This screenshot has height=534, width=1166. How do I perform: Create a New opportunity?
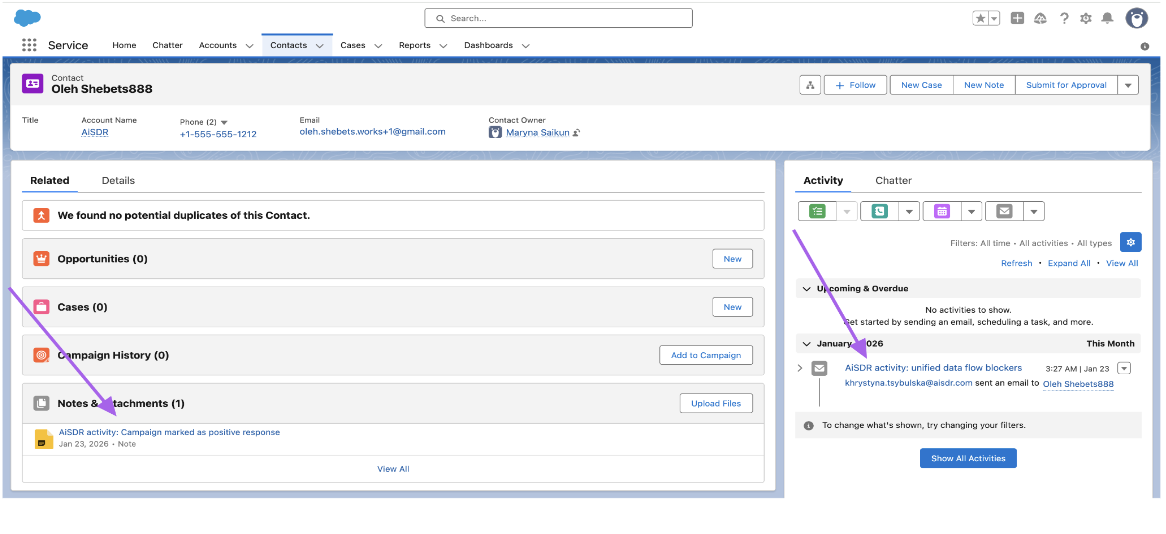tap(732, 259)
